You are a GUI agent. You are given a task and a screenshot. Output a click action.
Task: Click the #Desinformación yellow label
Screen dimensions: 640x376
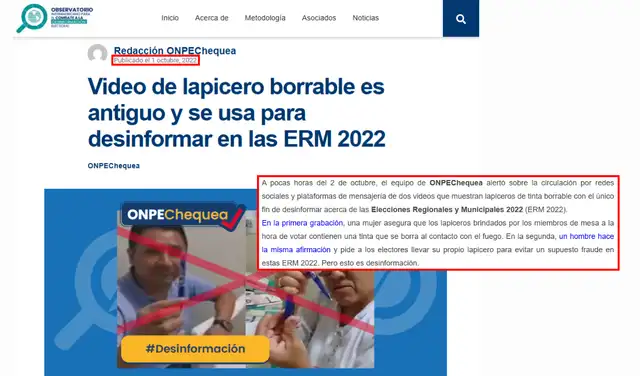pyautogui.click(x=195, y=349)
